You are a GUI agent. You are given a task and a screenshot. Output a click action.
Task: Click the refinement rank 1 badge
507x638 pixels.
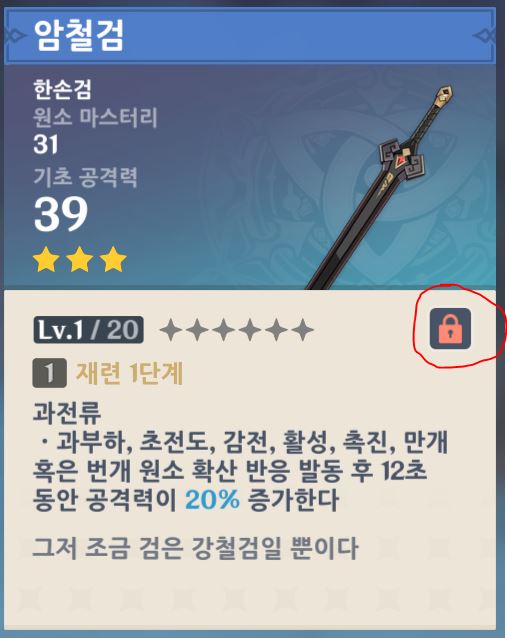click(x=50, y=373)
